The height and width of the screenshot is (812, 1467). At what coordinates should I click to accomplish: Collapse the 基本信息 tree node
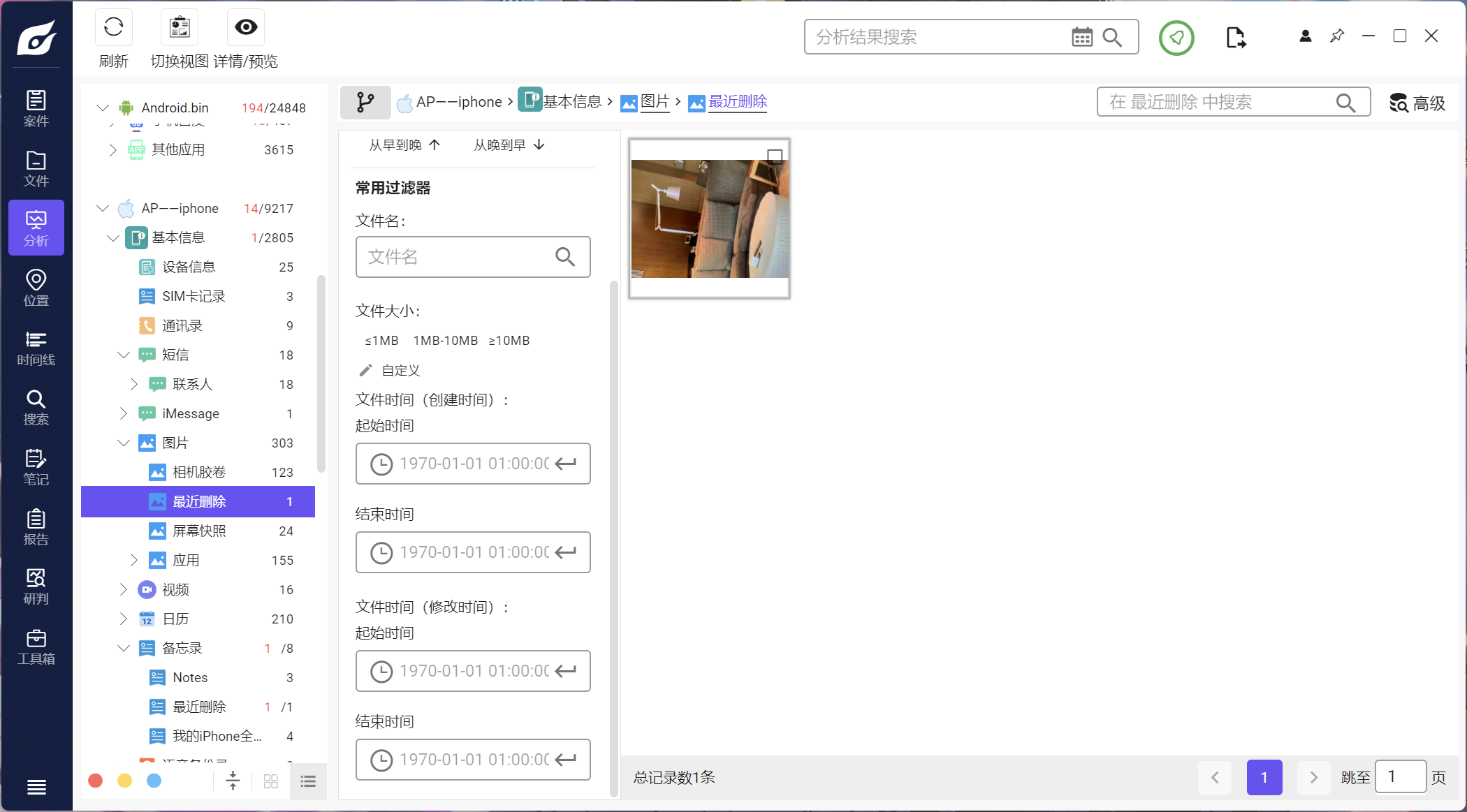tap(113, 238)
